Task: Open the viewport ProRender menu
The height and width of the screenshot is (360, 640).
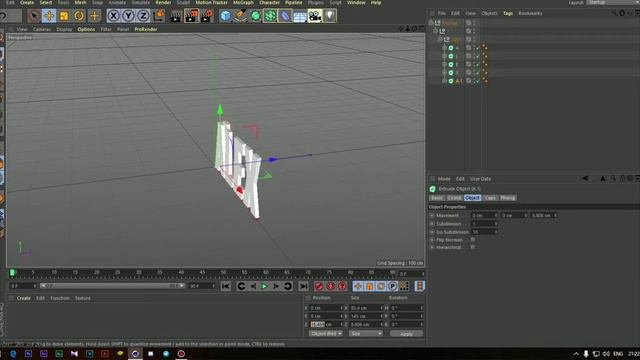Action: (x=146, y=29)
